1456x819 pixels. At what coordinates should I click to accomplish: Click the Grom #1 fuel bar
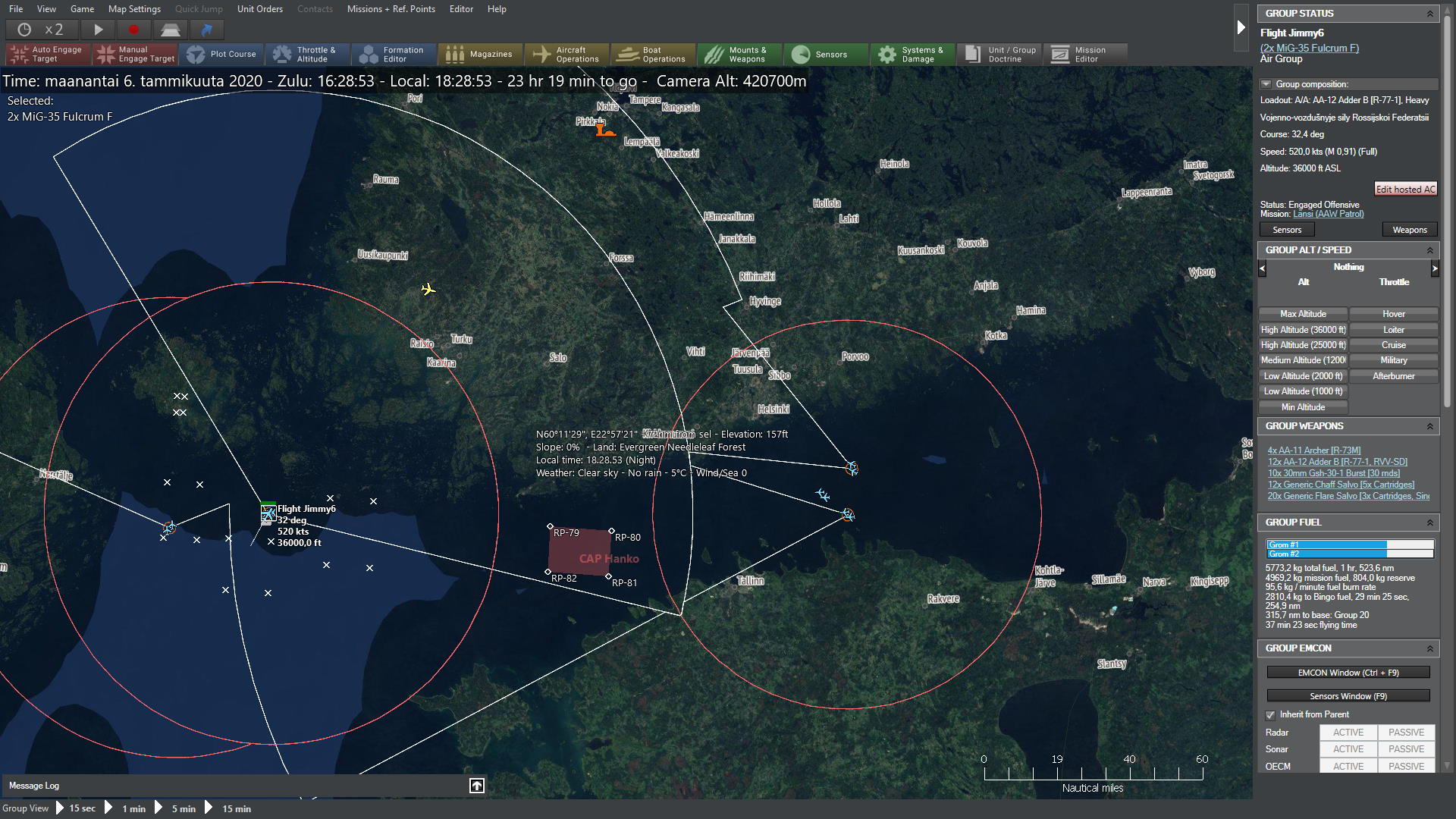[x=1349, y=544]
